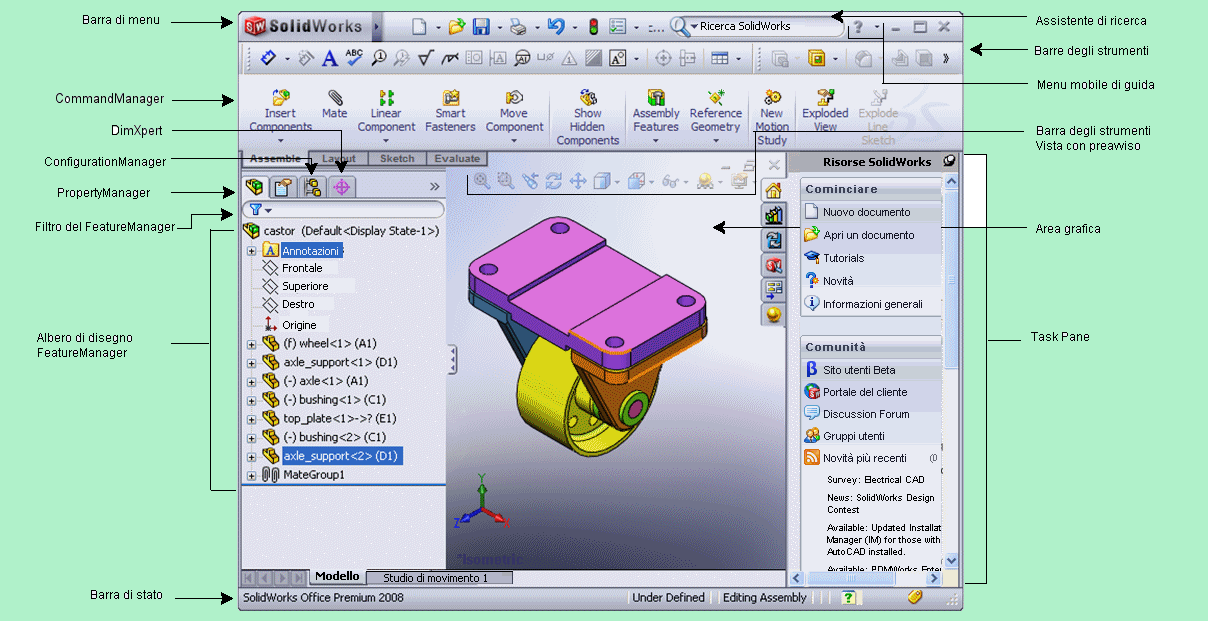1208x621 pixels.
Task: Expand the top_plate<1> component node
Action: (x=251, y=419)
